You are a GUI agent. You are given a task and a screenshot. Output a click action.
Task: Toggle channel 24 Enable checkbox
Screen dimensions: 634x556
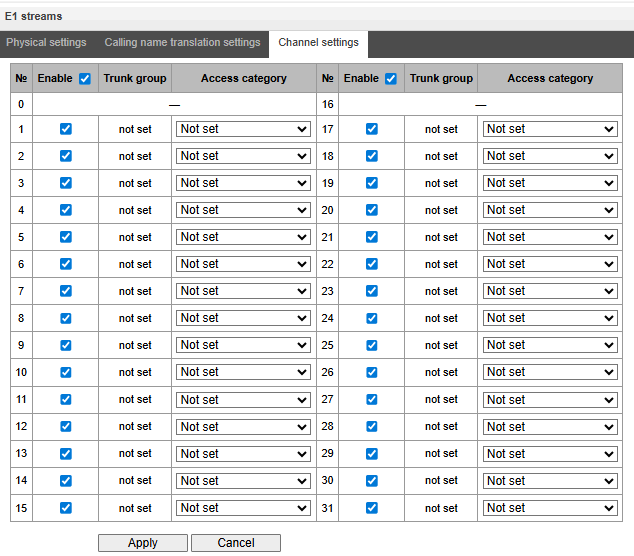pos(372,318)
